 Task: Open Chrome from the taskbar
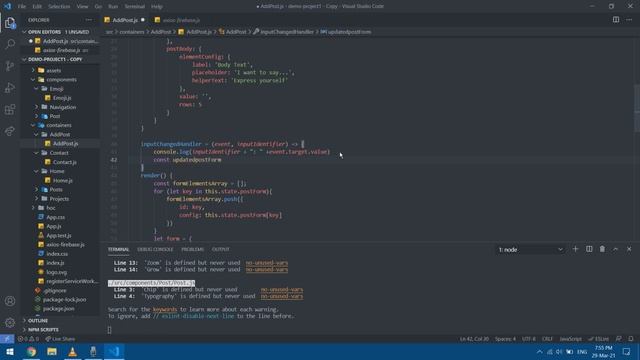(x=31, y=351)
